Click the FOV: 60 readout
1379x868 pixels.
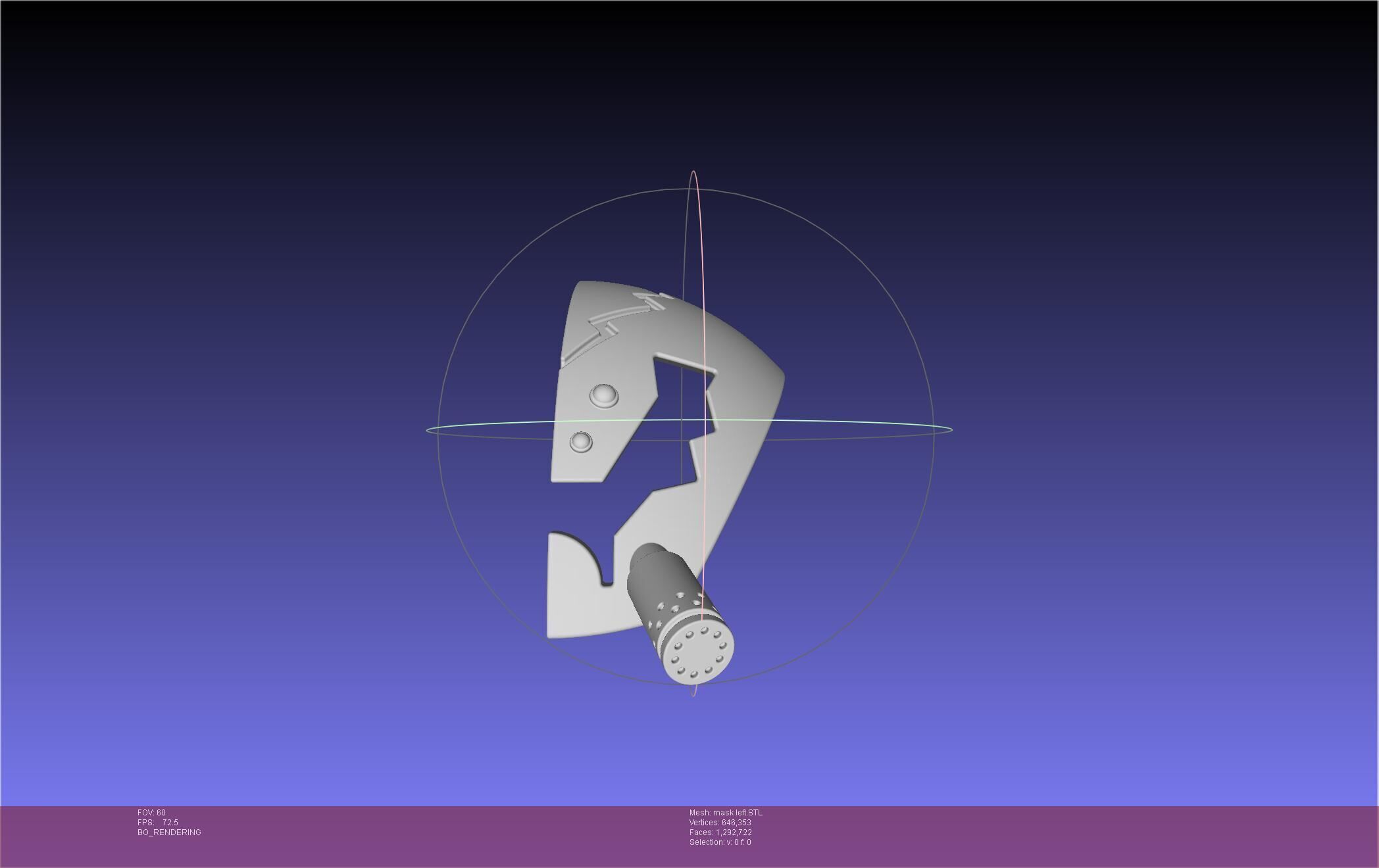pos(151,813)
